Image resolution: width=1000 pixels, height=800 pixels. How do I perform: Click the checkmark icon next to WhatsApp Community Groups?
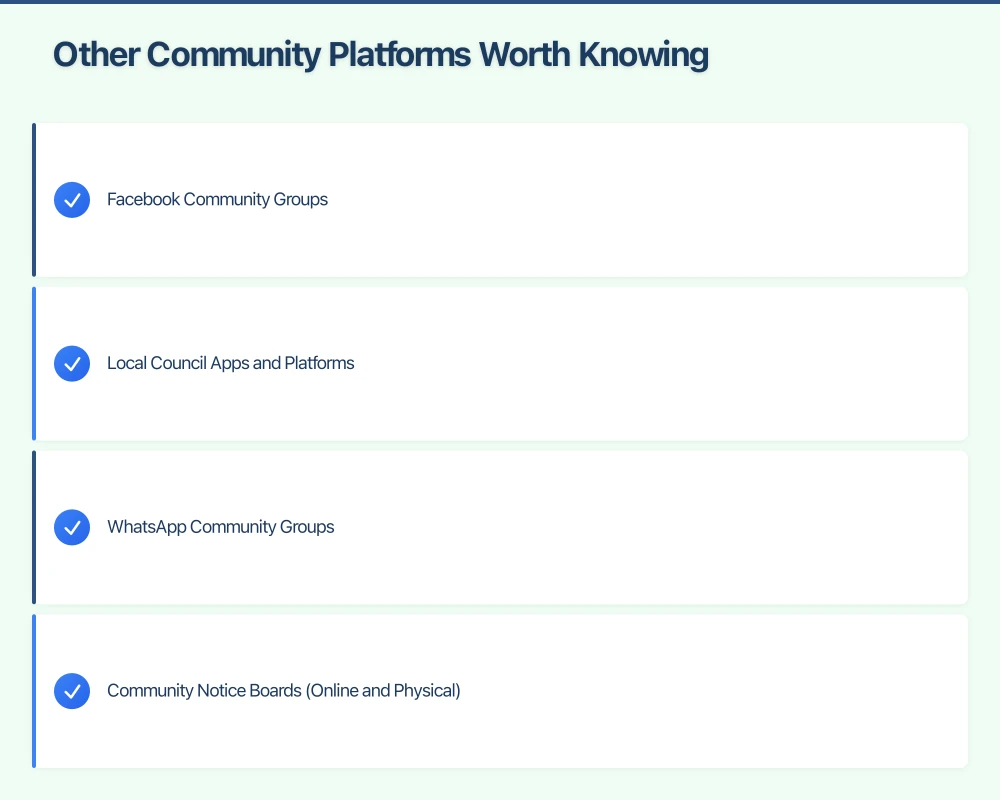point(71,527)
